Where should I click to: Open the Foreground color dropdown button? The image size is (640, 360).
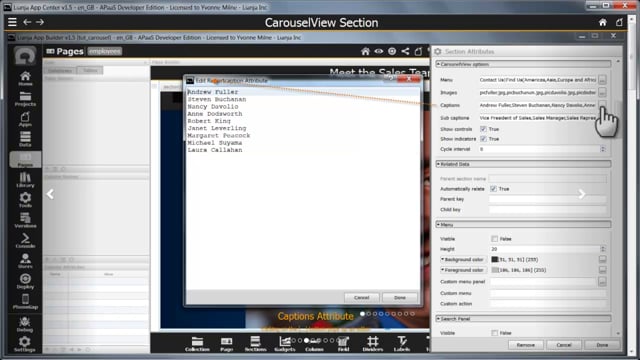coord(463,270)
